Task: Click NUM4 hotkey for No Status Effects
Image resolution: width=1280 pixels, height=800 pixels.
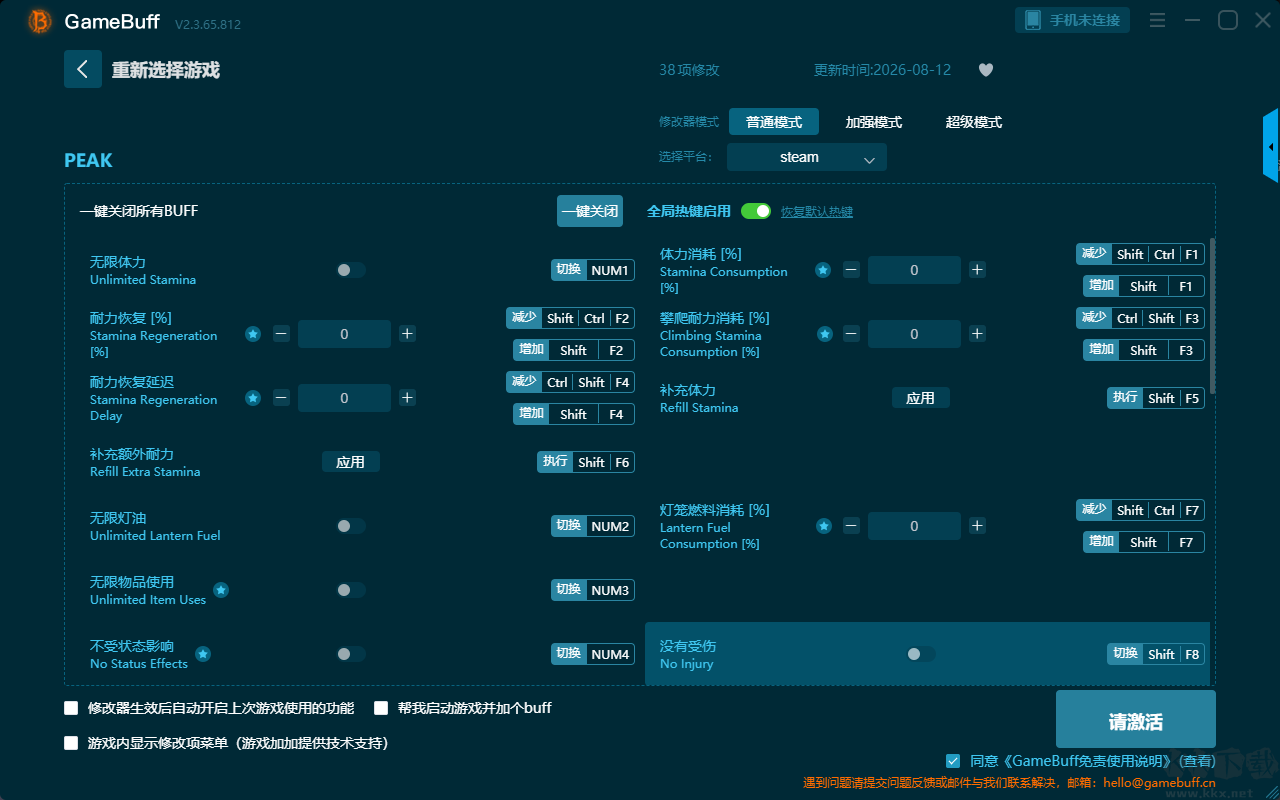Action: 593,654
